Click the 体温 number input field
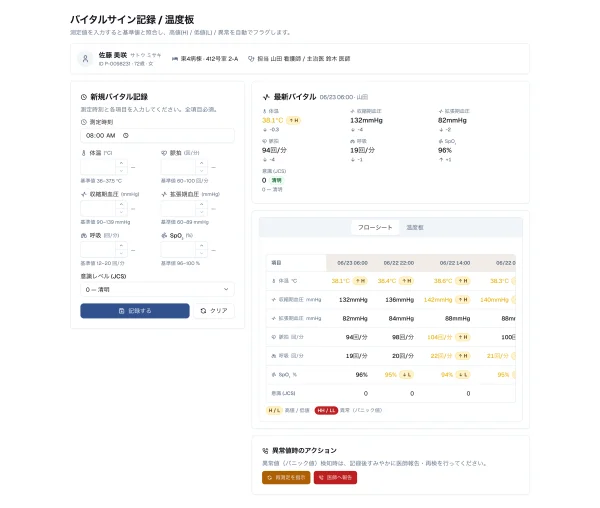 tap(98, 167)
